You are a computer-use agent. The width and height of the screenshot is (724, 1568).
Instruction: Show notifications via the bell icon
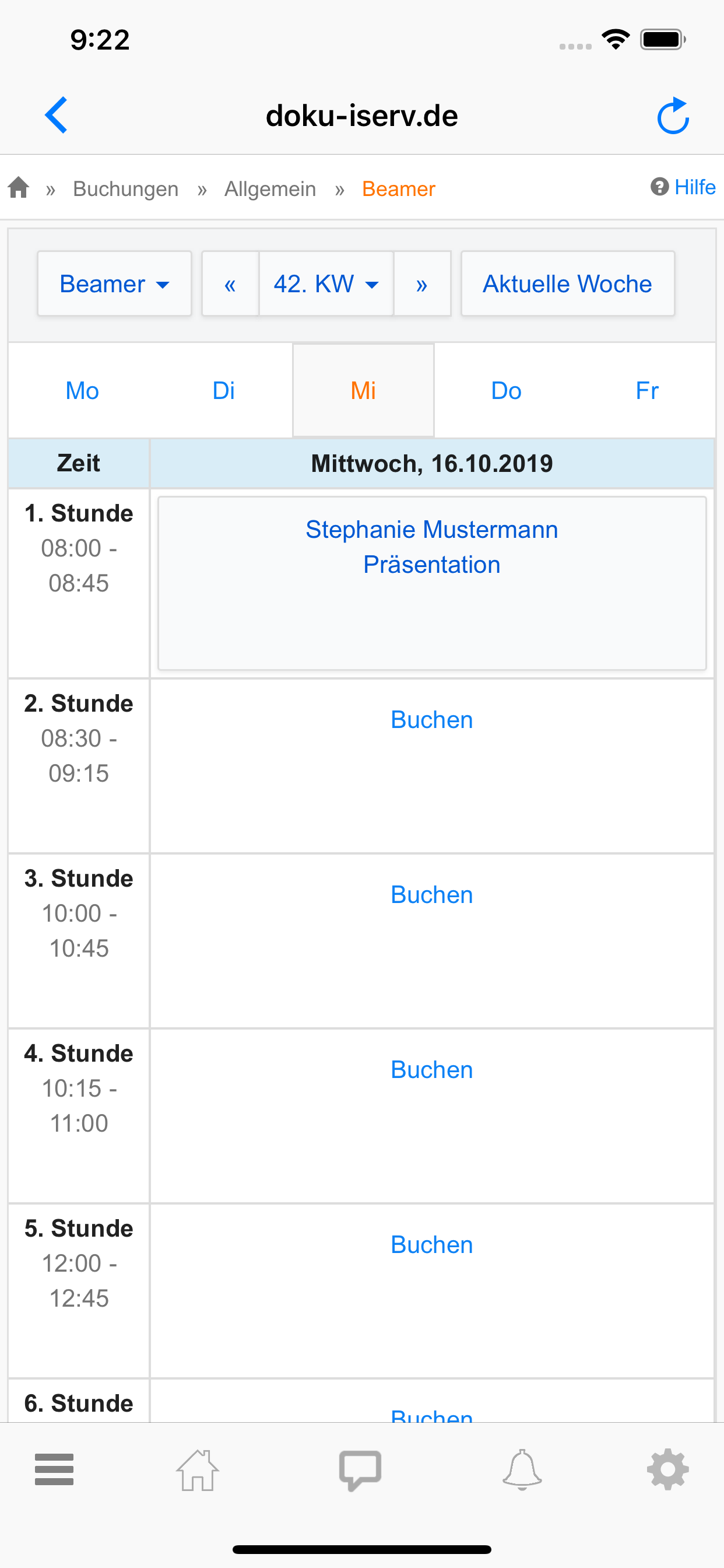(522, 1469)
